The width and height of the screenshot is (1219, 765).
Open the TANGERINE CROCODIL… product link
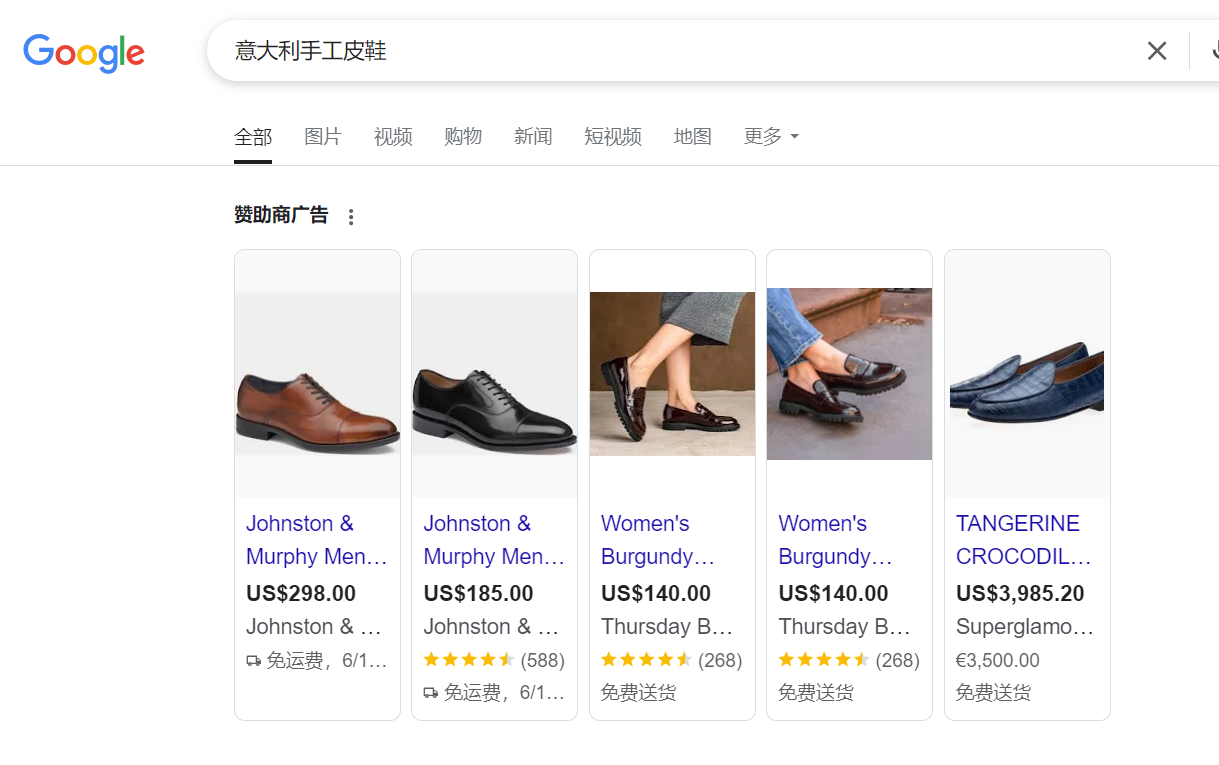(1024, 540)
